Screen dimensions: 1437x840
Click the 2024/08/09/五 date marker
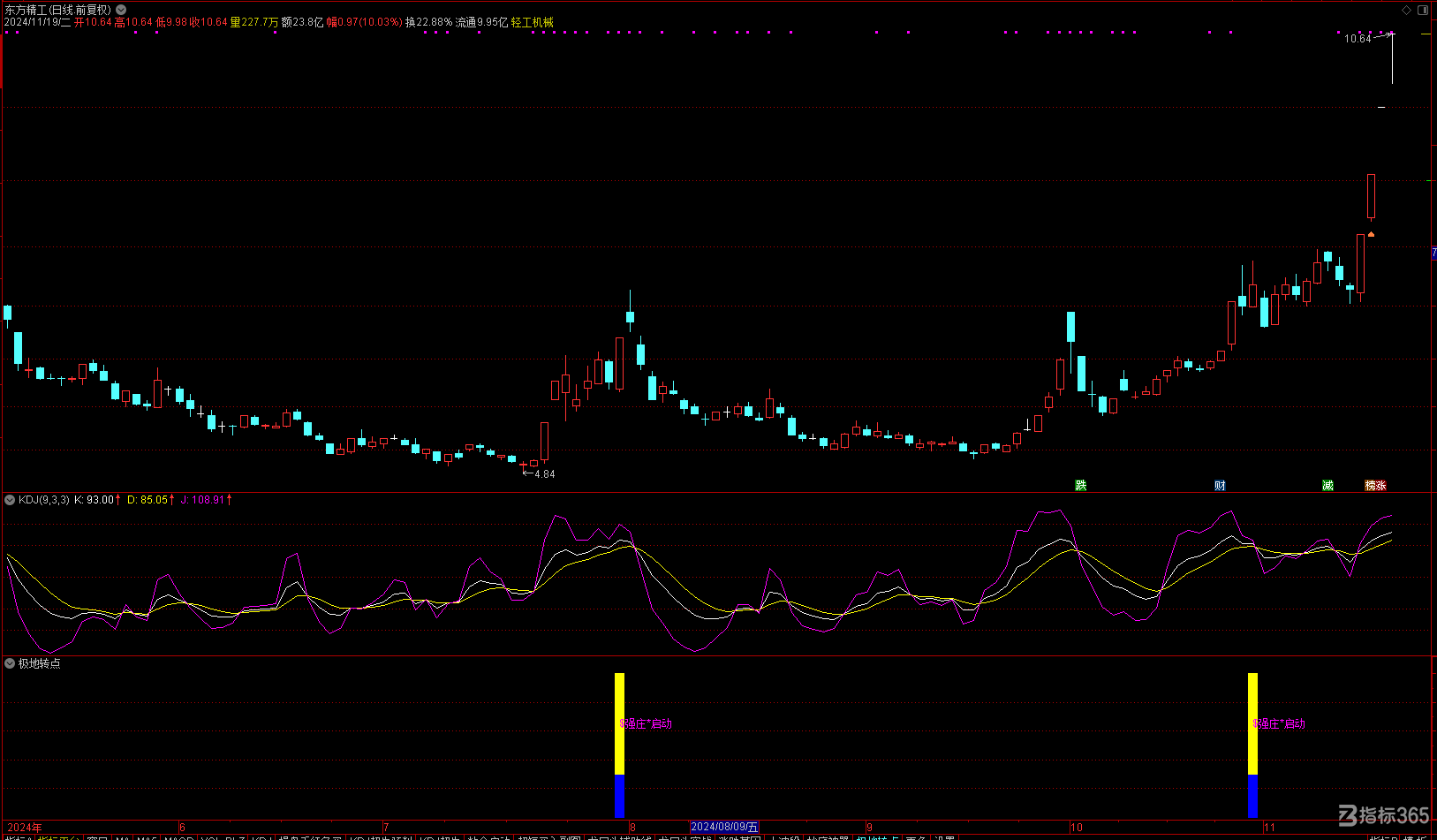pyautogui.click(x=724, y=828)
